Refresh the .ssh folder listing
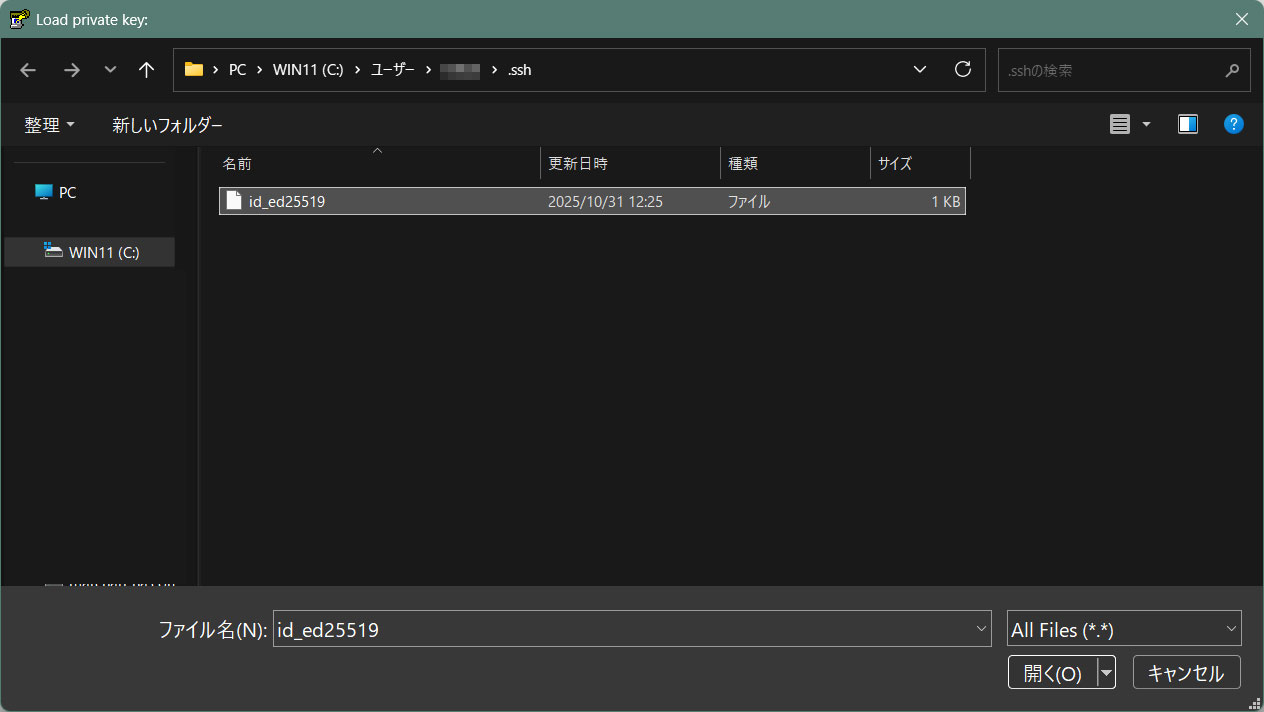This screenshot has height=712, width=1264. coord(963,70)
